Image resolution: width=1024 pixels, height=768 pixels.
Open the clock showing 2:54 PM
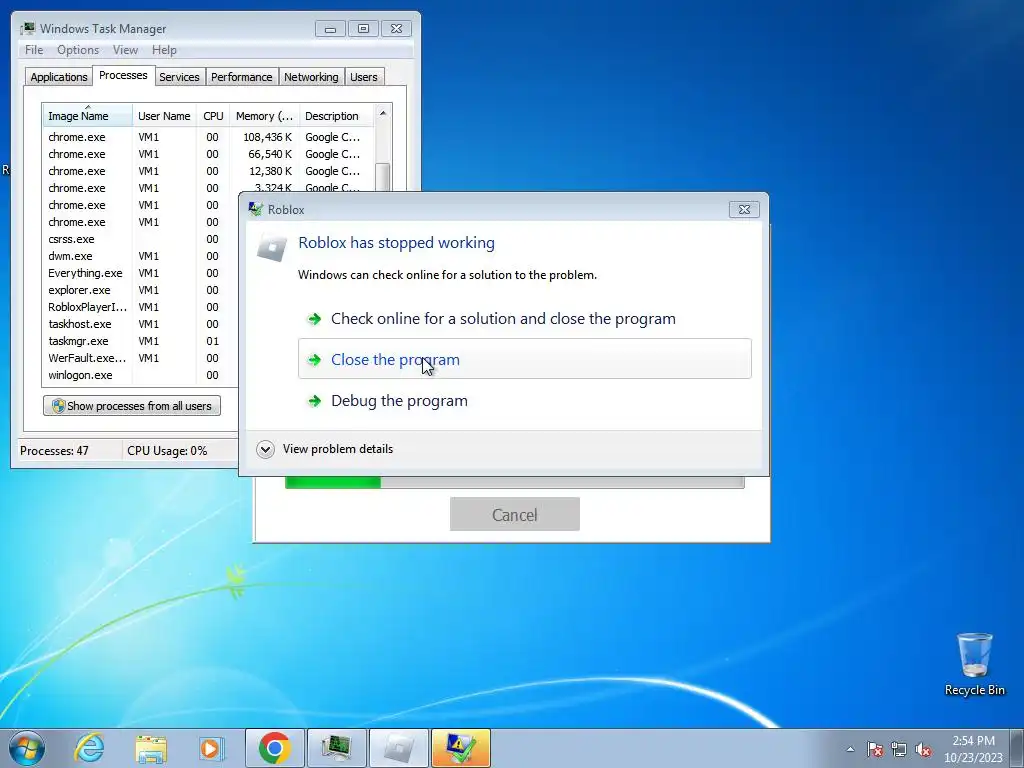click(973, 749)
